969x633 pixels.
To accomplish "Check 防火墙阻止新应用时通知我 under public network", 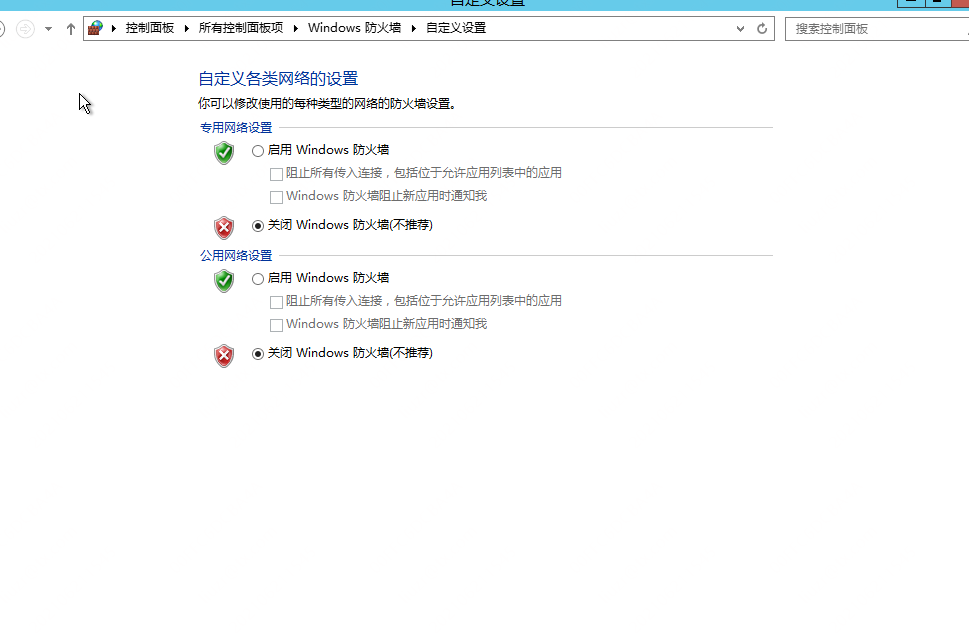I will tap(276, 325).
